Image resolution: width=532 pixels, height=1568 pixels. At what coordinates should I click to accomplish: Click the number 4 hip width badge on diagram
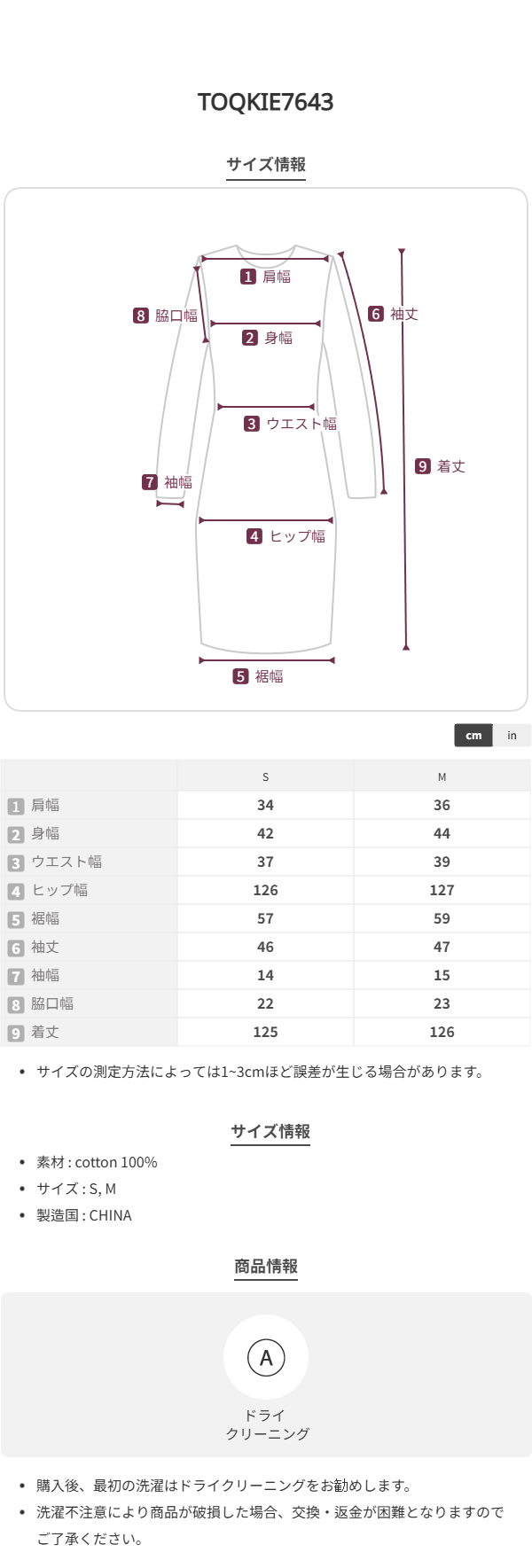tap(254, 536)
